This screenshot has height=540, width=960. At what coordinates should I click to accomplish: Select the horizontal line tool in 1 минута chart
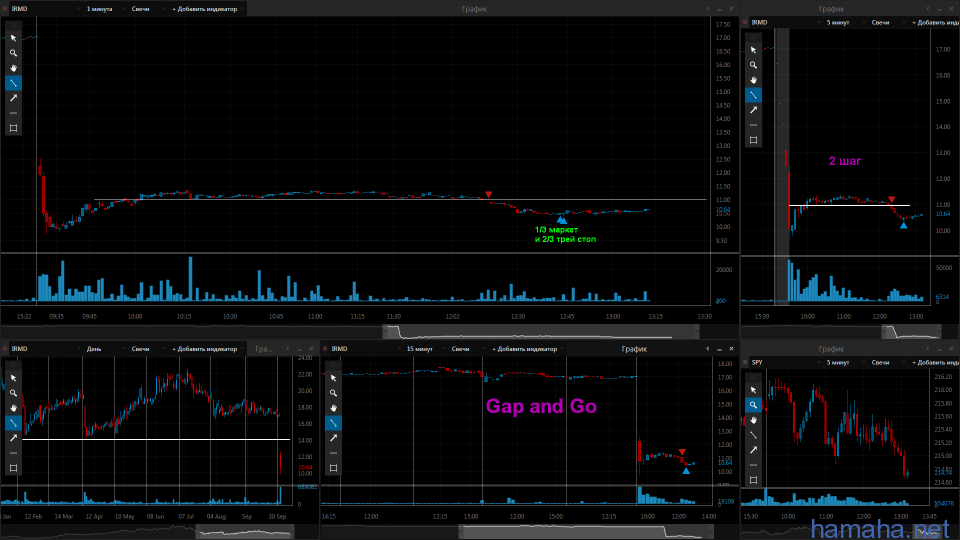coord(13,113)
